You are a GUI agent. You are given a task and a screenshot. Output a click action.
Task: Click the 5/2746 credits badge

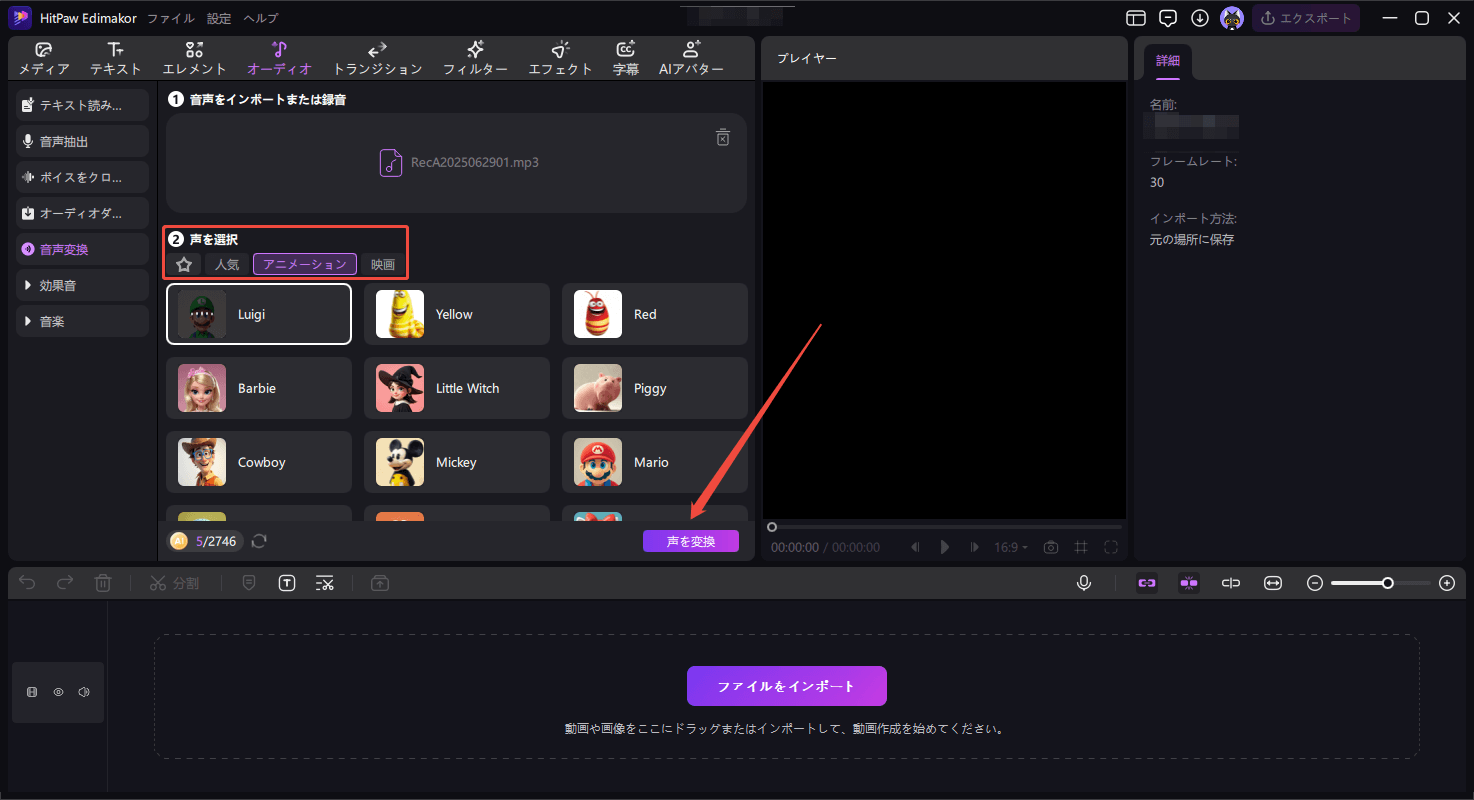tap(205, 541)
